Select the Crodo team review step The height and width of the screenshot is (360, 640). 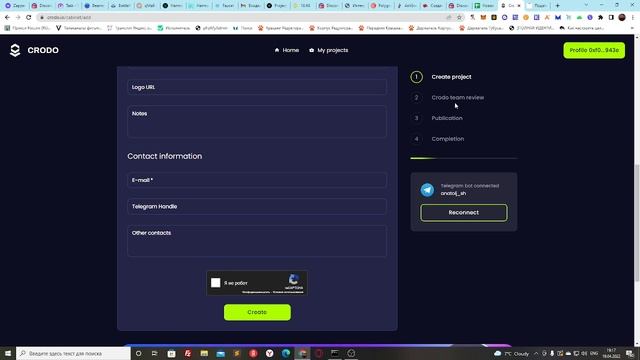pyautogui.click(x=447, y=98)
